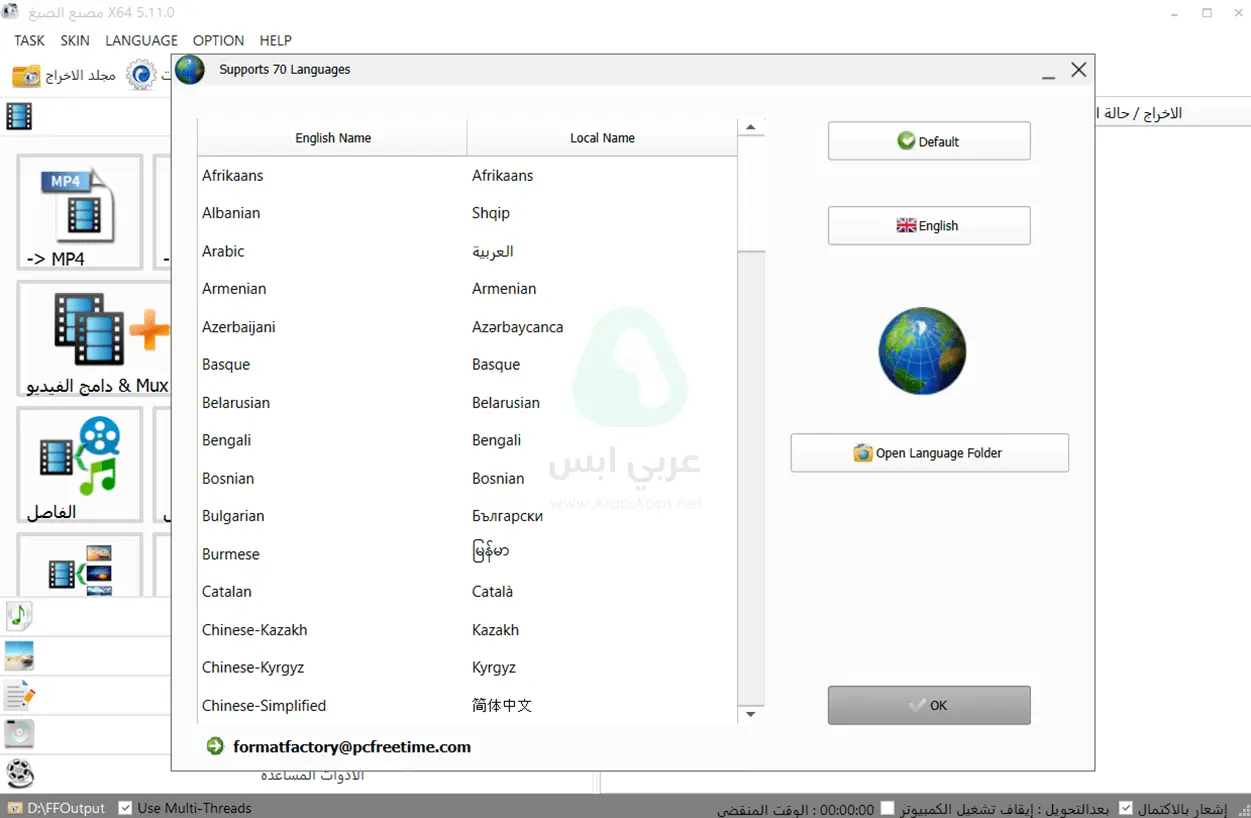This screenshot has height=818, width=1251.
Task: Click the Default language button
Action: click(928, 140)
